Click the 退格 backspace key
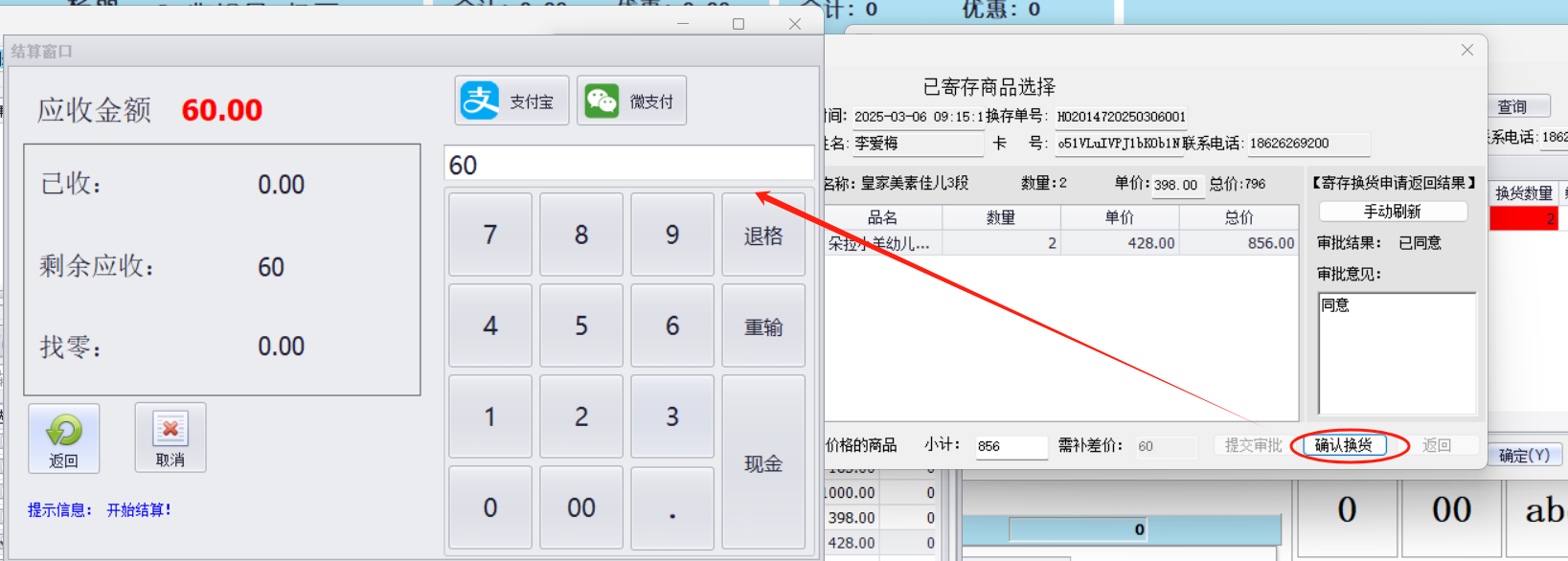The width and height of the screenshot is (1568, 561). tap(763, 235)
